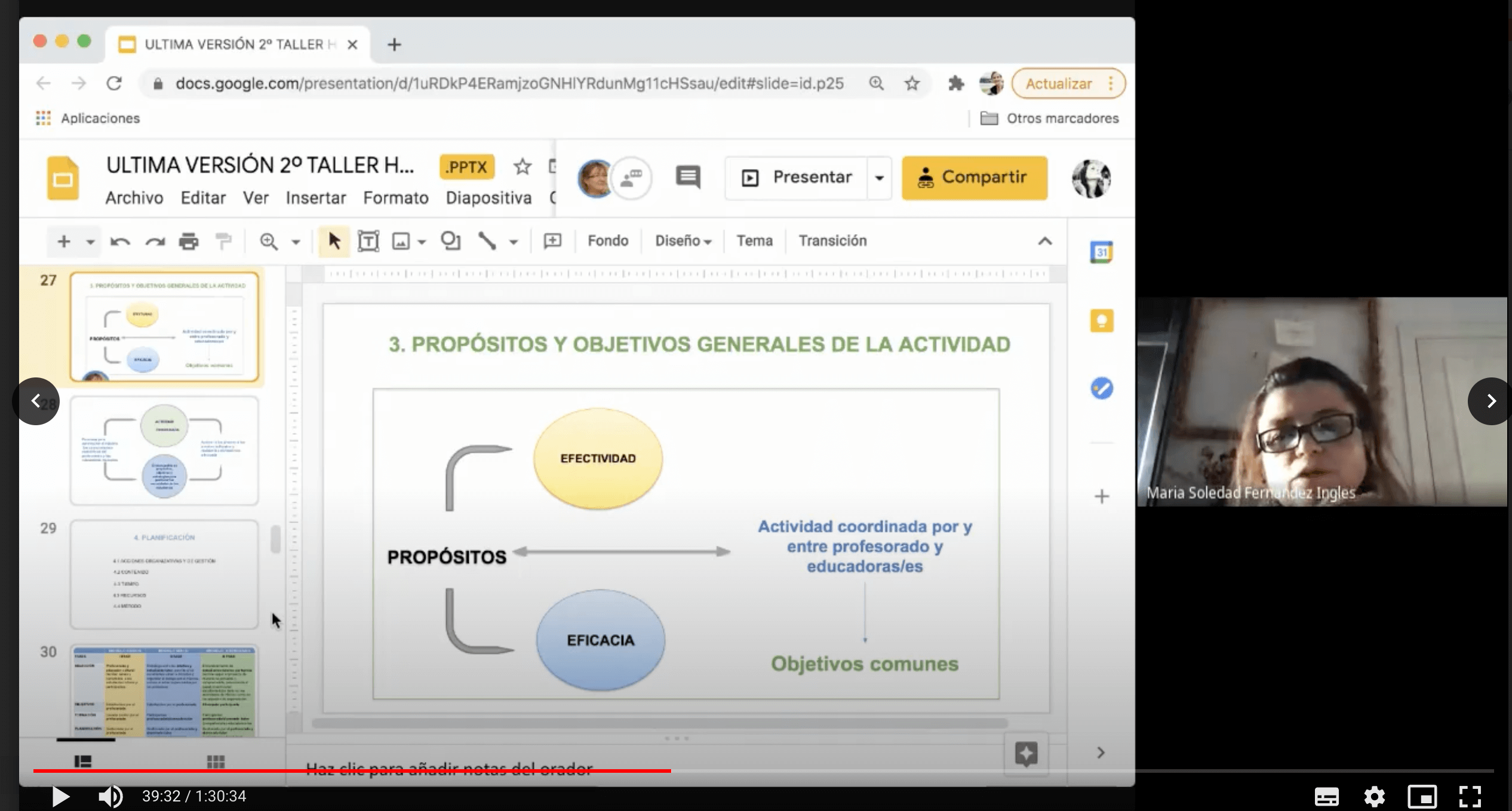Open the Archivo menu

tap(134, 198)
